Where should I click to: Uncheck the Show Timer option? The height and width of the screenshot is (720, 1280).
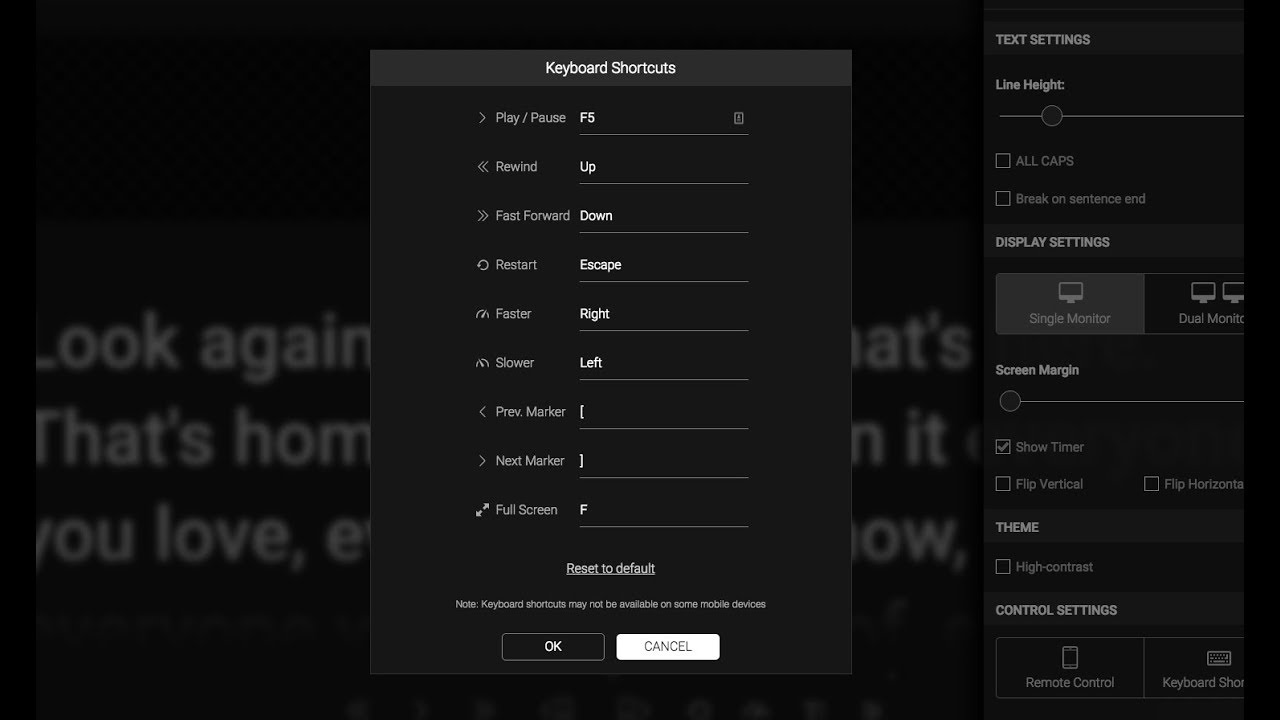pos(1003,447)
